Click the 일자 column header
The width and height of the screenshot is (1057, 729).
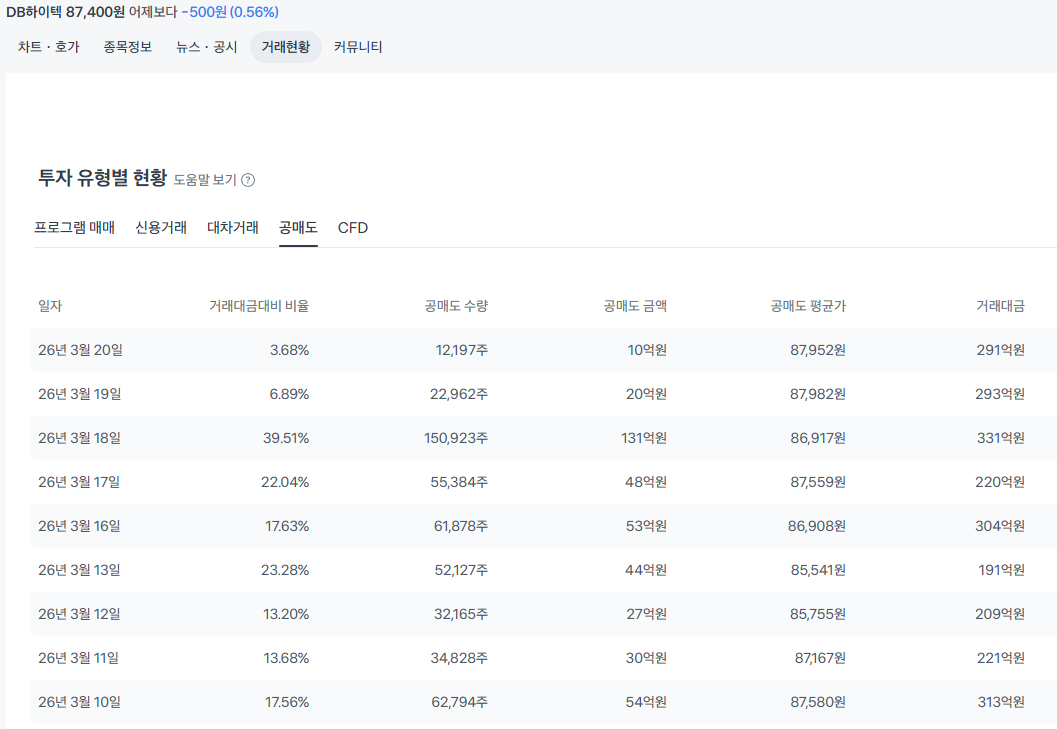click(x=50, y=306)
